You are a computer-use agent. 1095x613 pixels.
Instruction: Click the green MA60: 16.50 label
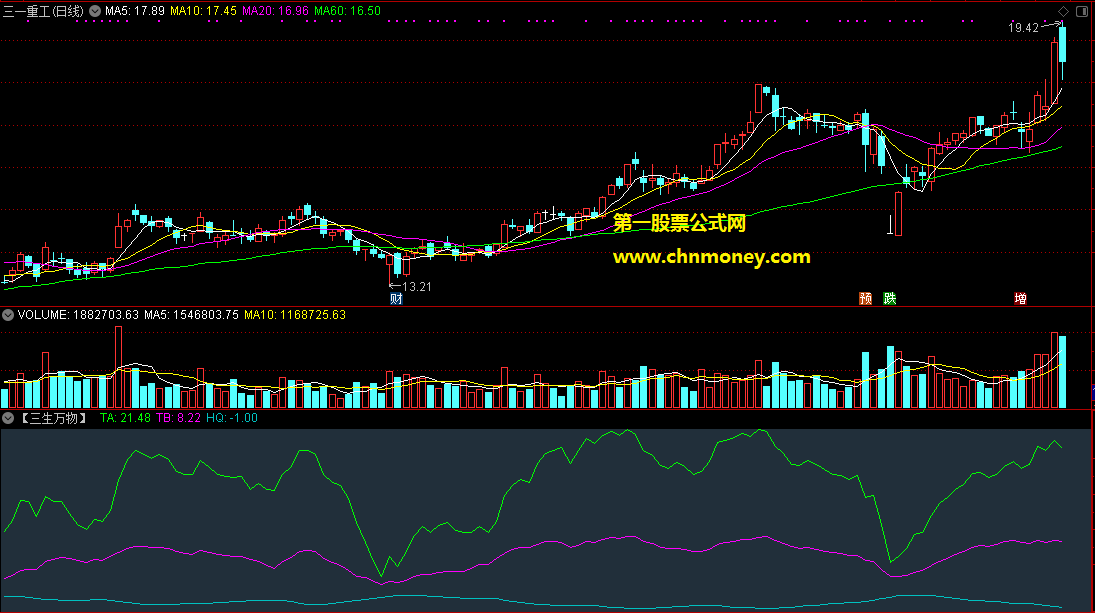click(347, 11)
